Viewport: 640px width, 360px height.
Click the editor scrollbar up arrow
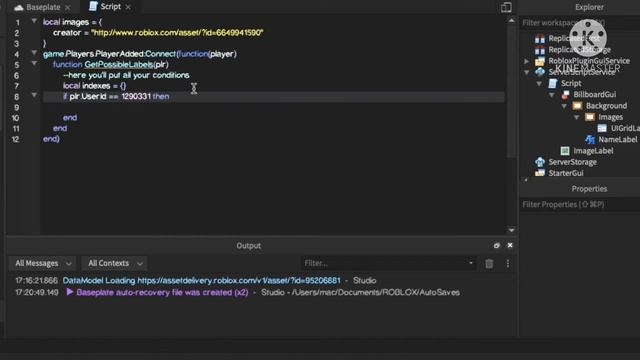click(x=511, y=20)
